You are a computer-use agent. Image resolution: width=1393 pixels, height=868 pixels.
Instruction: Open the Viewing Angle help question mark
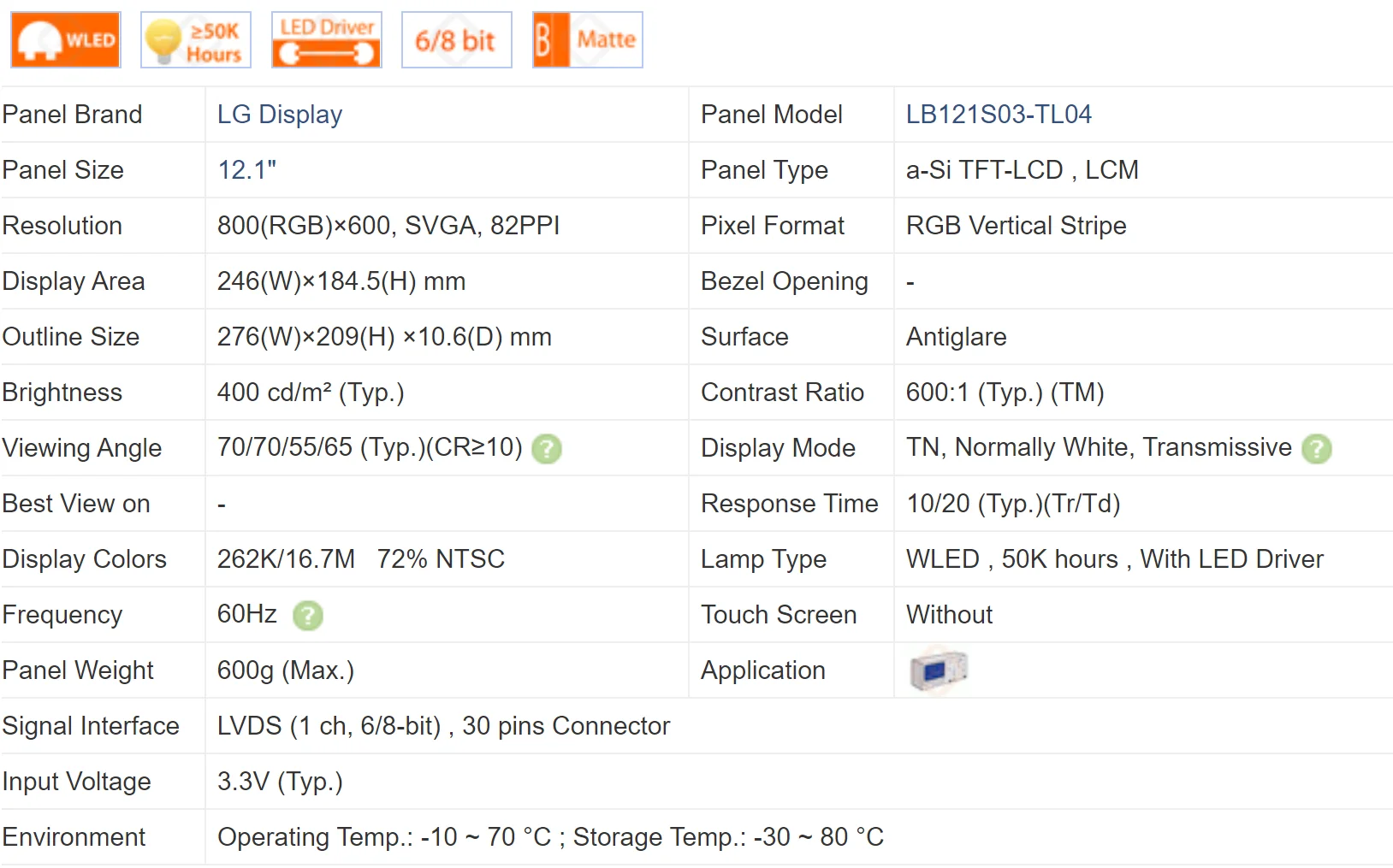coord(547,449)
